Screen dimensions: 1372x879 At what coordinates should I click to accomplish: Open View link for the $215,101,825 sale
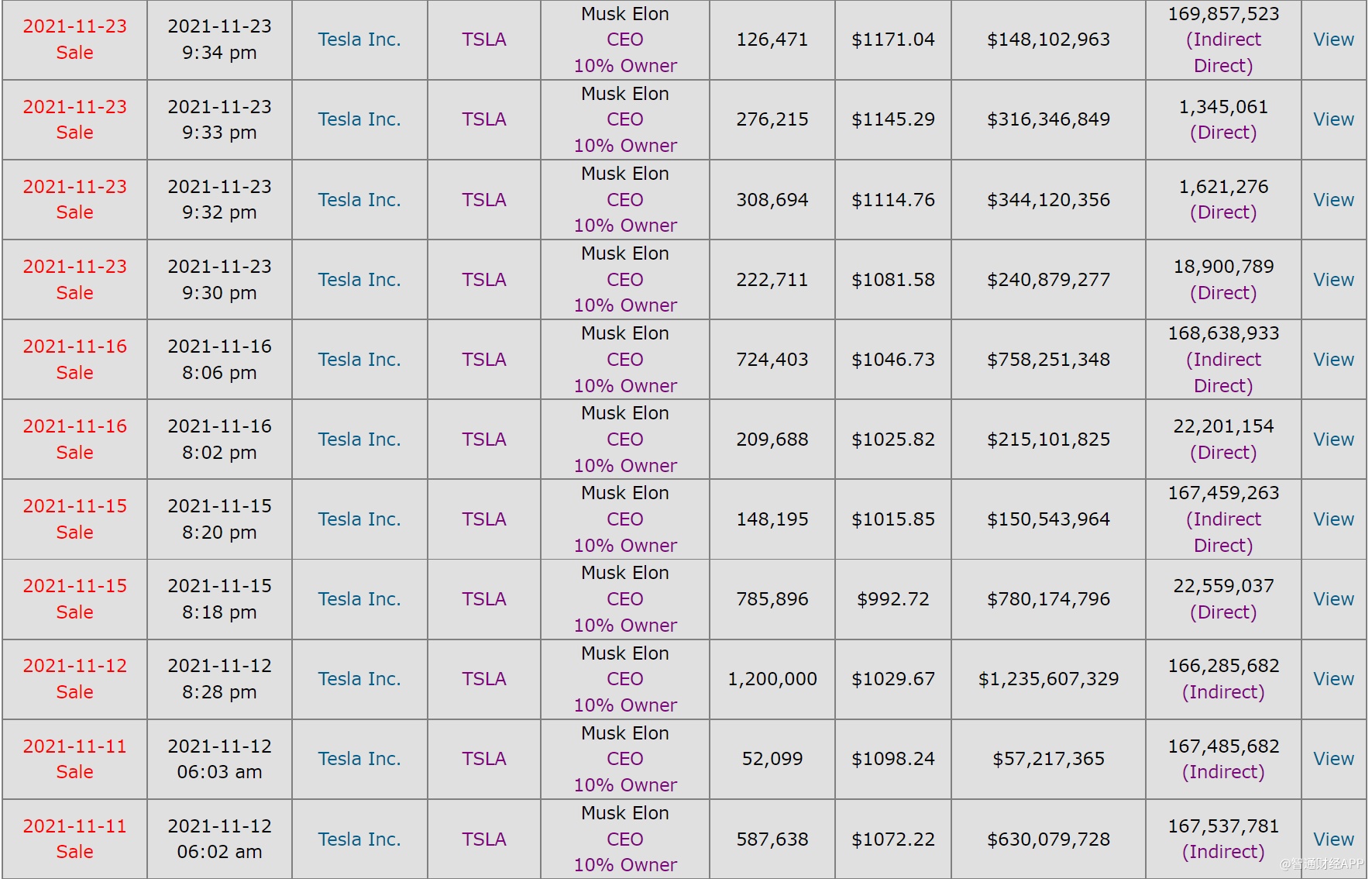pos(1333,439)
